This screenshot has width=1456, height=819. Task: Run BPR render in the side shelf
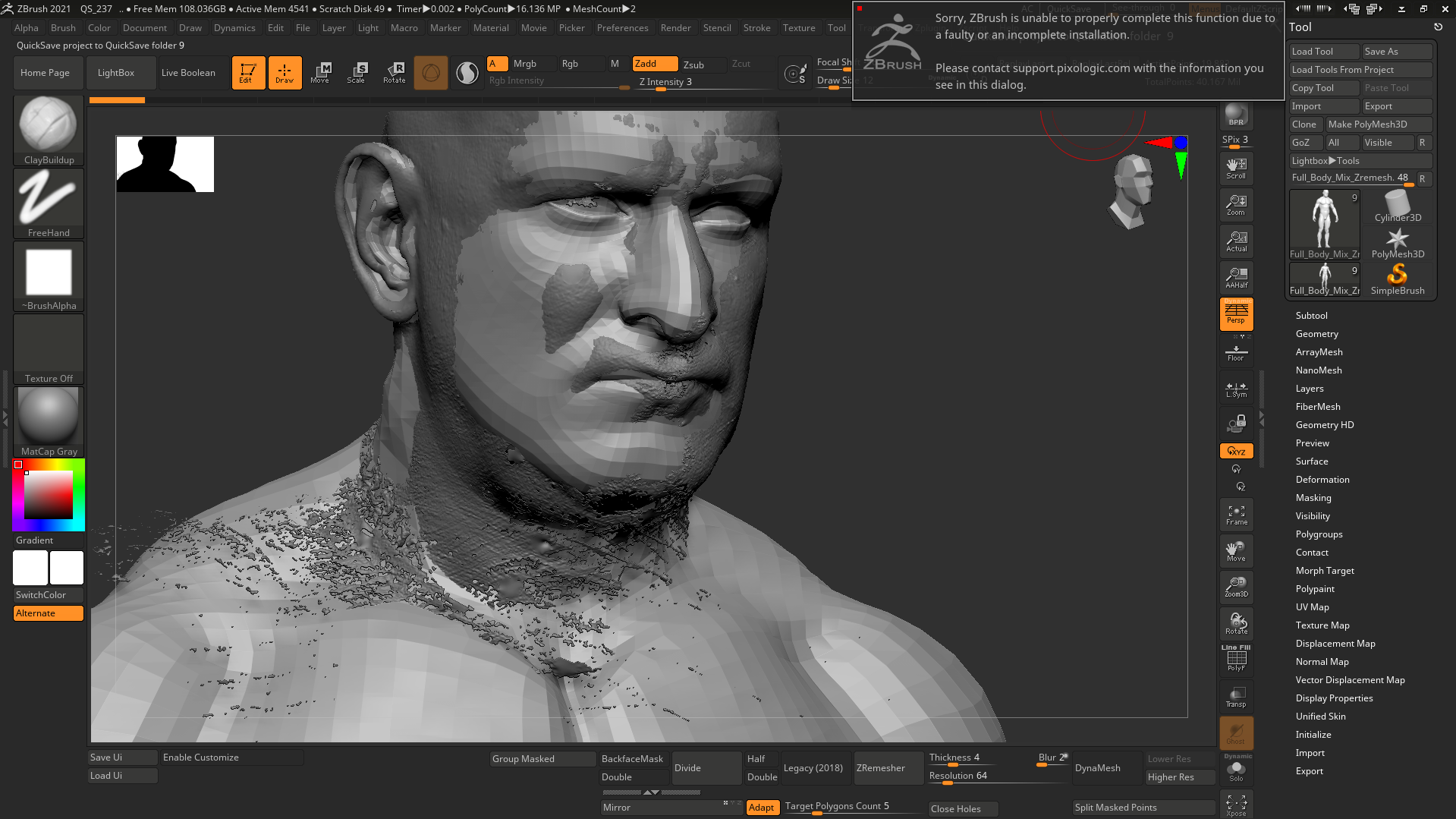pos(1236,115)
